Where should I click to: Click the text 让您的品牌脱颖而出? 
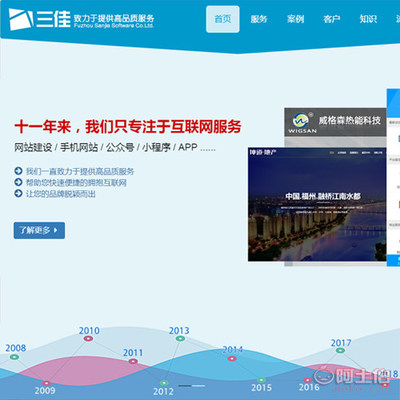(x=61, y=194)
